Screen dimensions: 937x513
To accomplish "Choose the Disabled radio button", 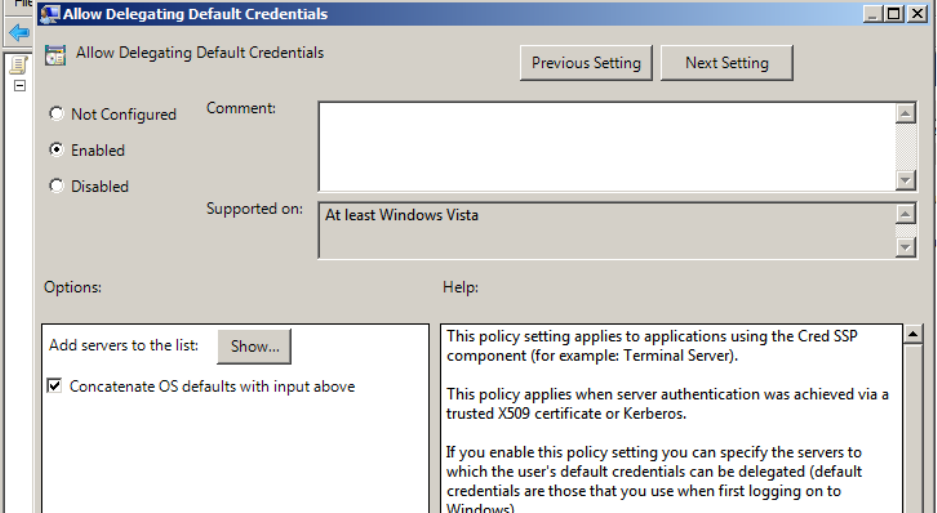I will click(x=57, y=186).
